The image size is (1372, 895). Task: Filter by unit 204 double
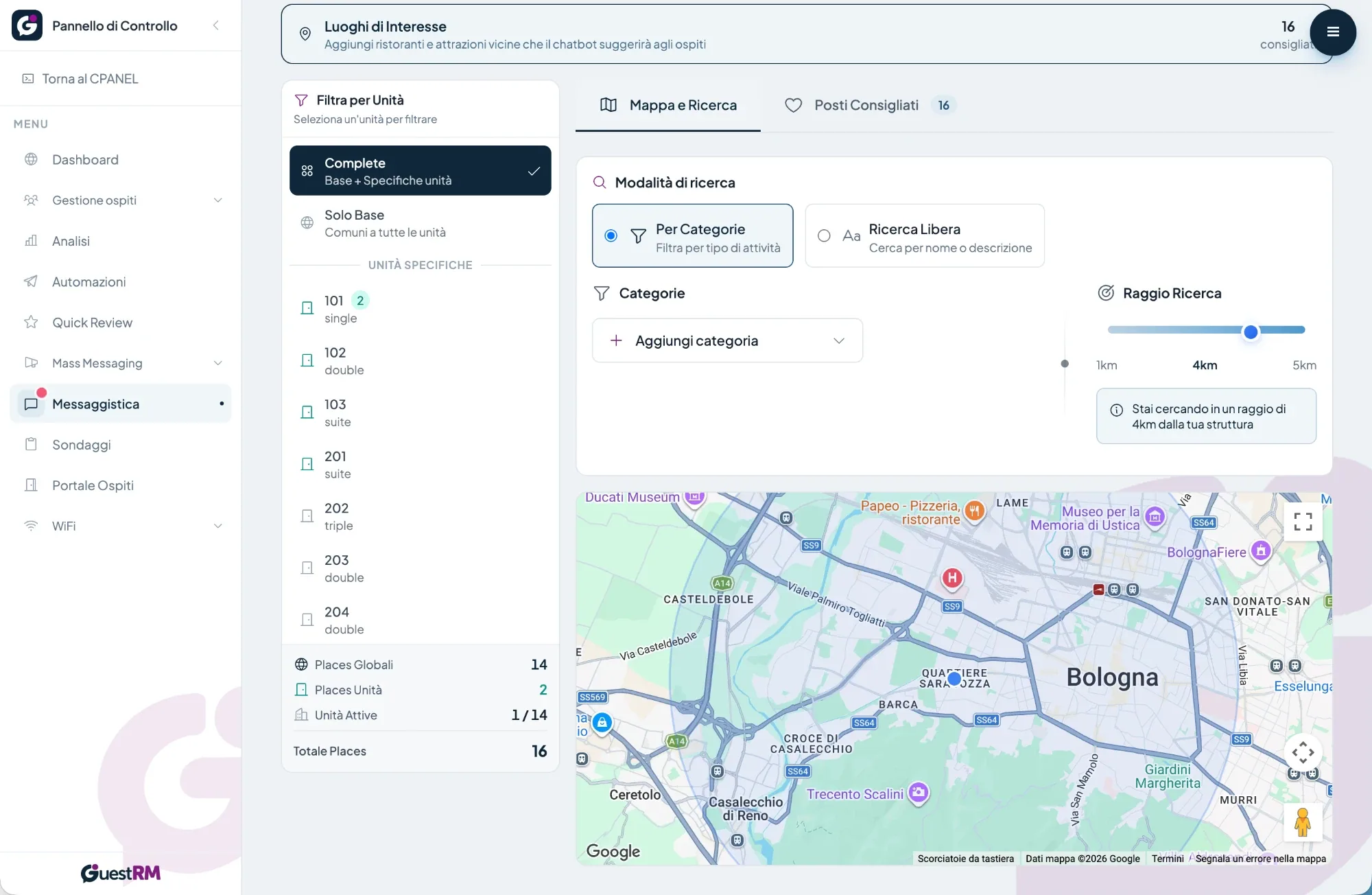click(x=420, y=620)
